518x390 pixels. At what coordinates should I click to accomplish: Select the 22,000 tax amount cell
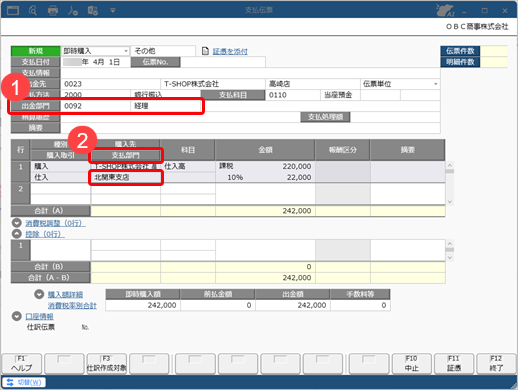point(265,177)
